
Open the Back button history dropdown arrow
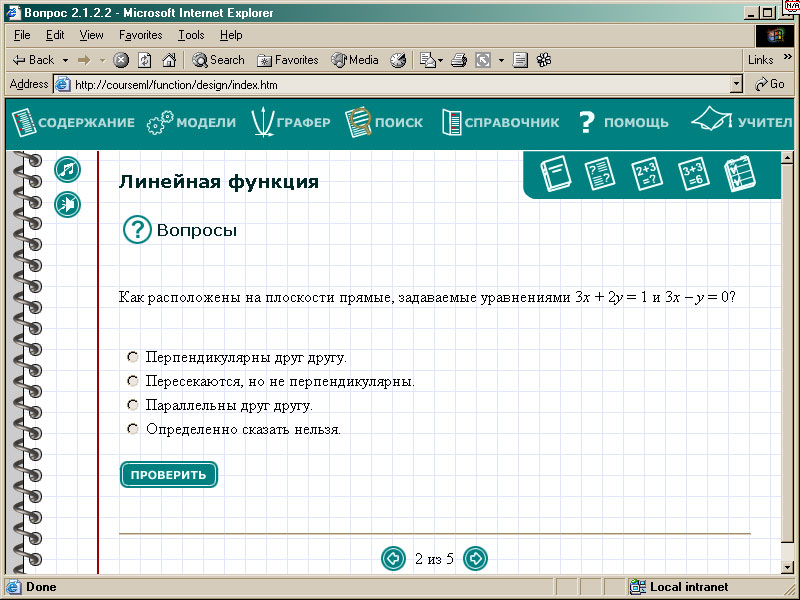pyautogui.click(x=65, y=60)
